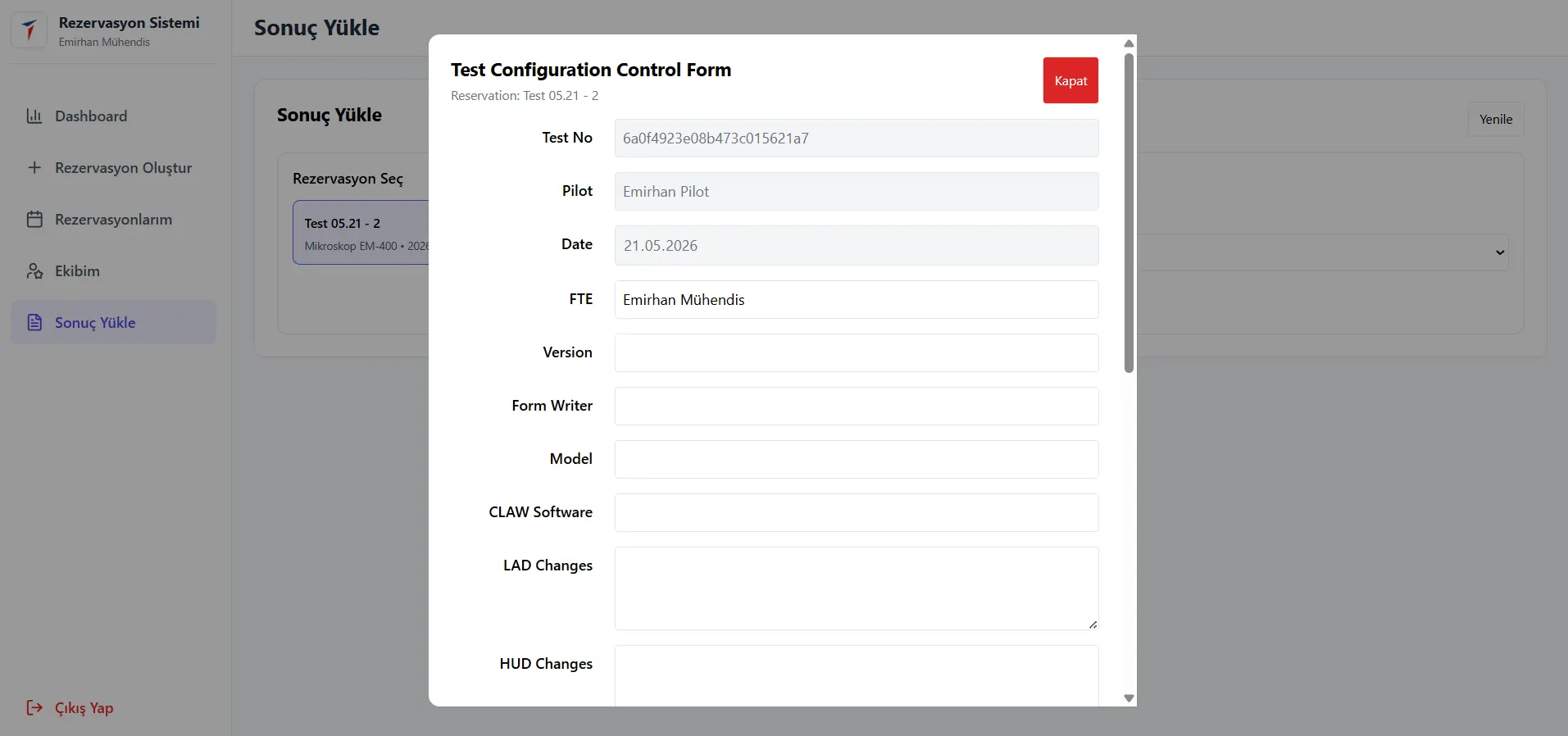Click the text Reservation: Test 05.21 - 2
Viewport: 1568px width, 736px height.
point(525,96)
